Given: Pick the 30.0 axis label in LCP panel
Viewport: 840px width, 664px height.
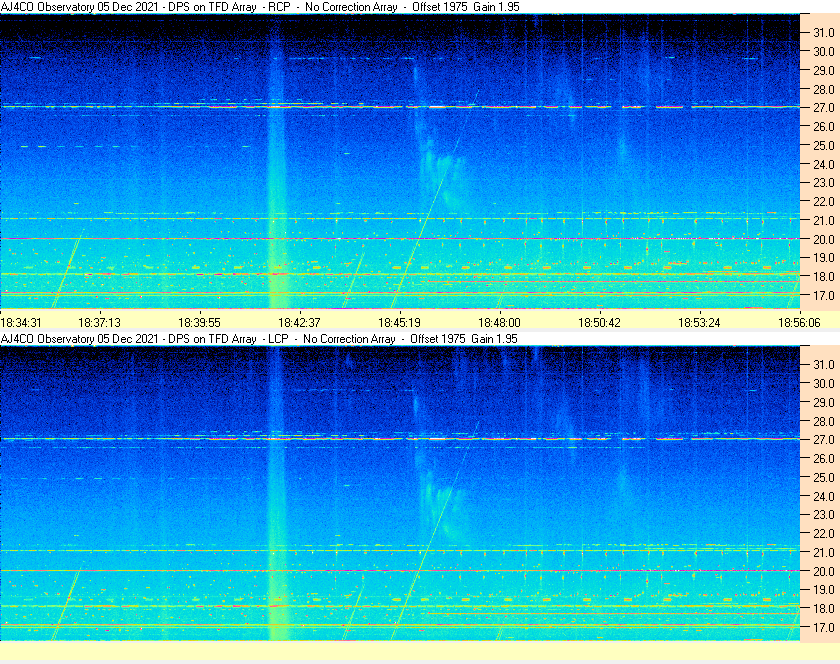Looking at the screenshot, I should pos(824,383).
